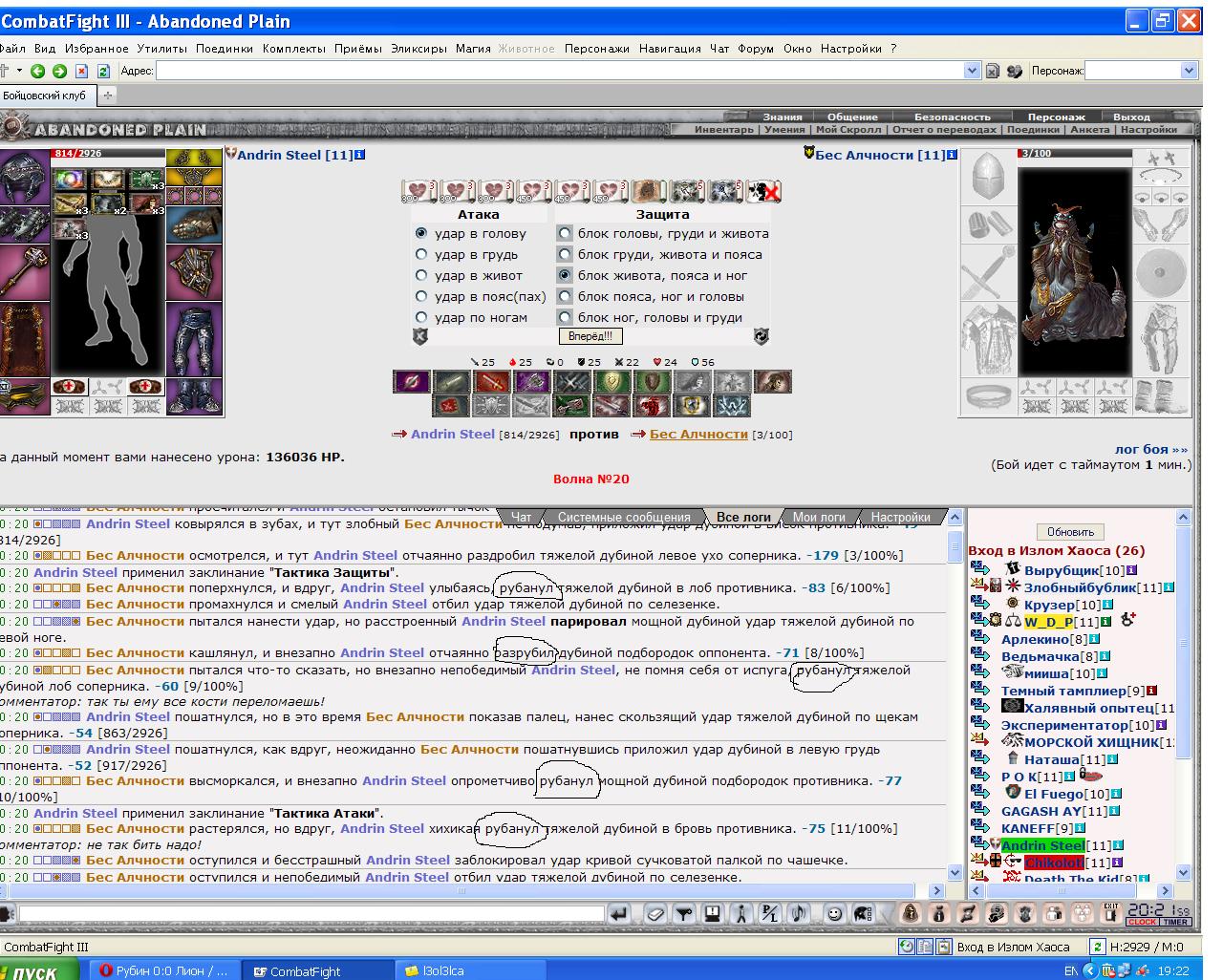Click the info icon beside Бес Алчности [11] header
This screenshot has width=1223, height=980.
coord(952,155)
